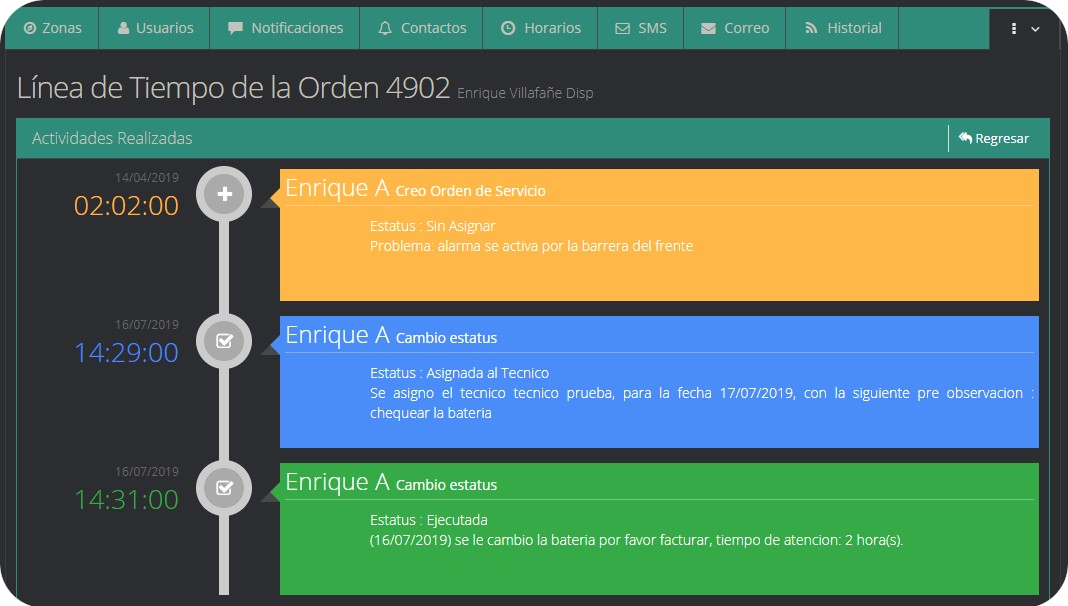Switch to the Usuarios tab
Viewport: 1068px width, 606px height.
[154, 28]
